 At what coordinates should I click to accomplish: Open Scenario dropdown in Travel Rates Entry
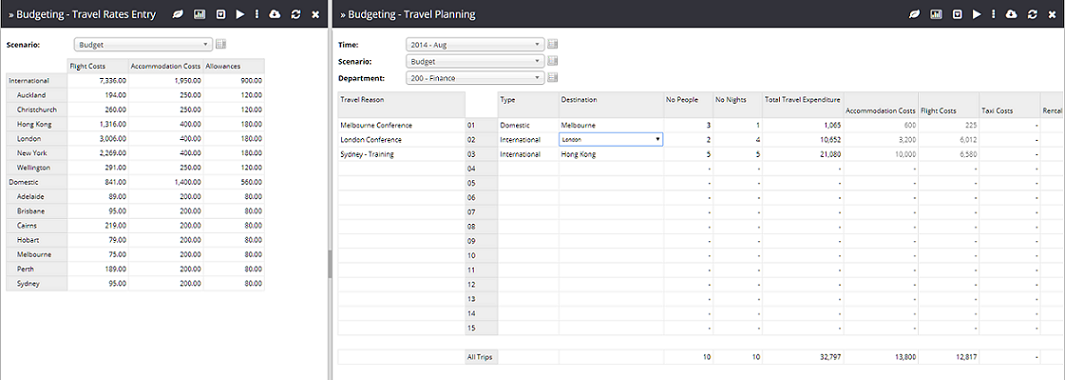143,45
